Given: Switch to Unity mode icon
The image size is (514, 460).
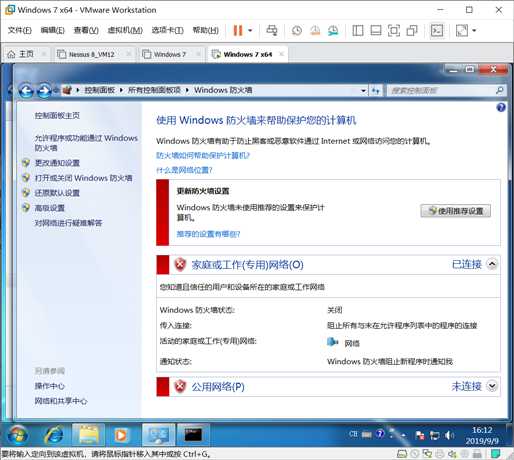Looking at the screenshot, I should [412, 31].
